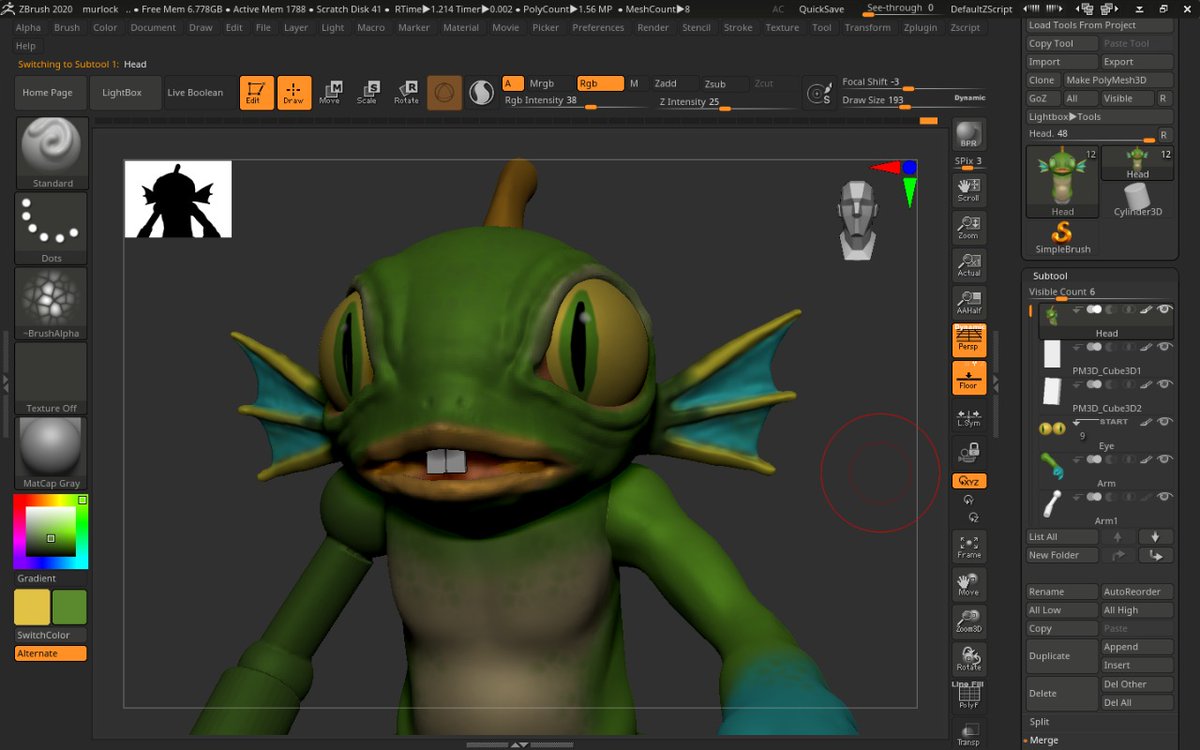Open the Transform menu
This screenshot has height=750, width=1200.
click(867, 28)
